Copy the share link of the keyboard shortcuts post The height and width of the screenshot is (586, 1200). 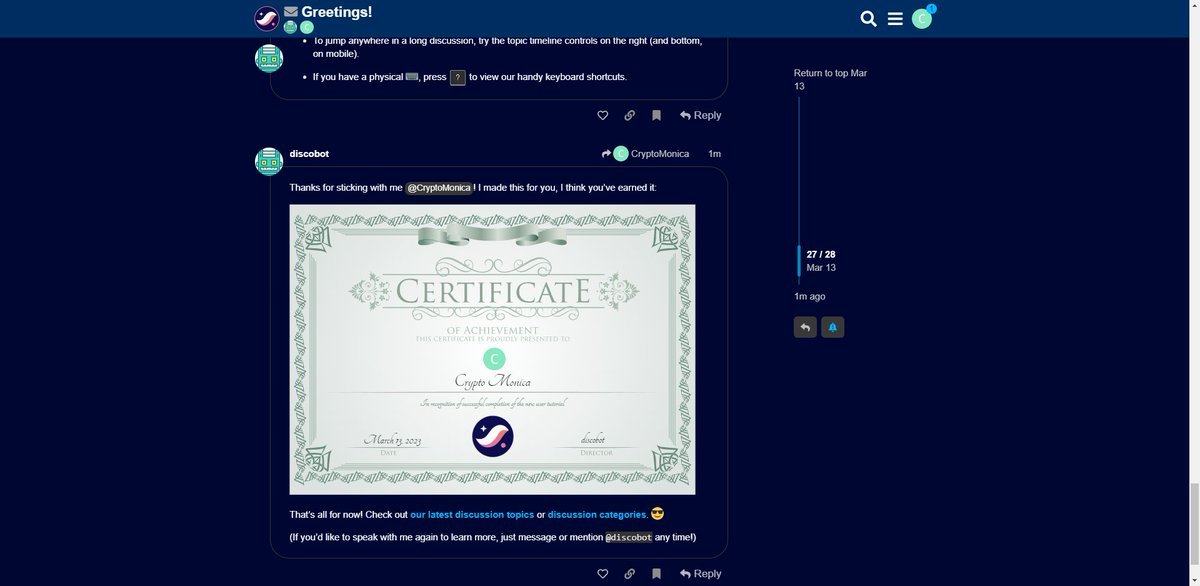tap(629, 115)
